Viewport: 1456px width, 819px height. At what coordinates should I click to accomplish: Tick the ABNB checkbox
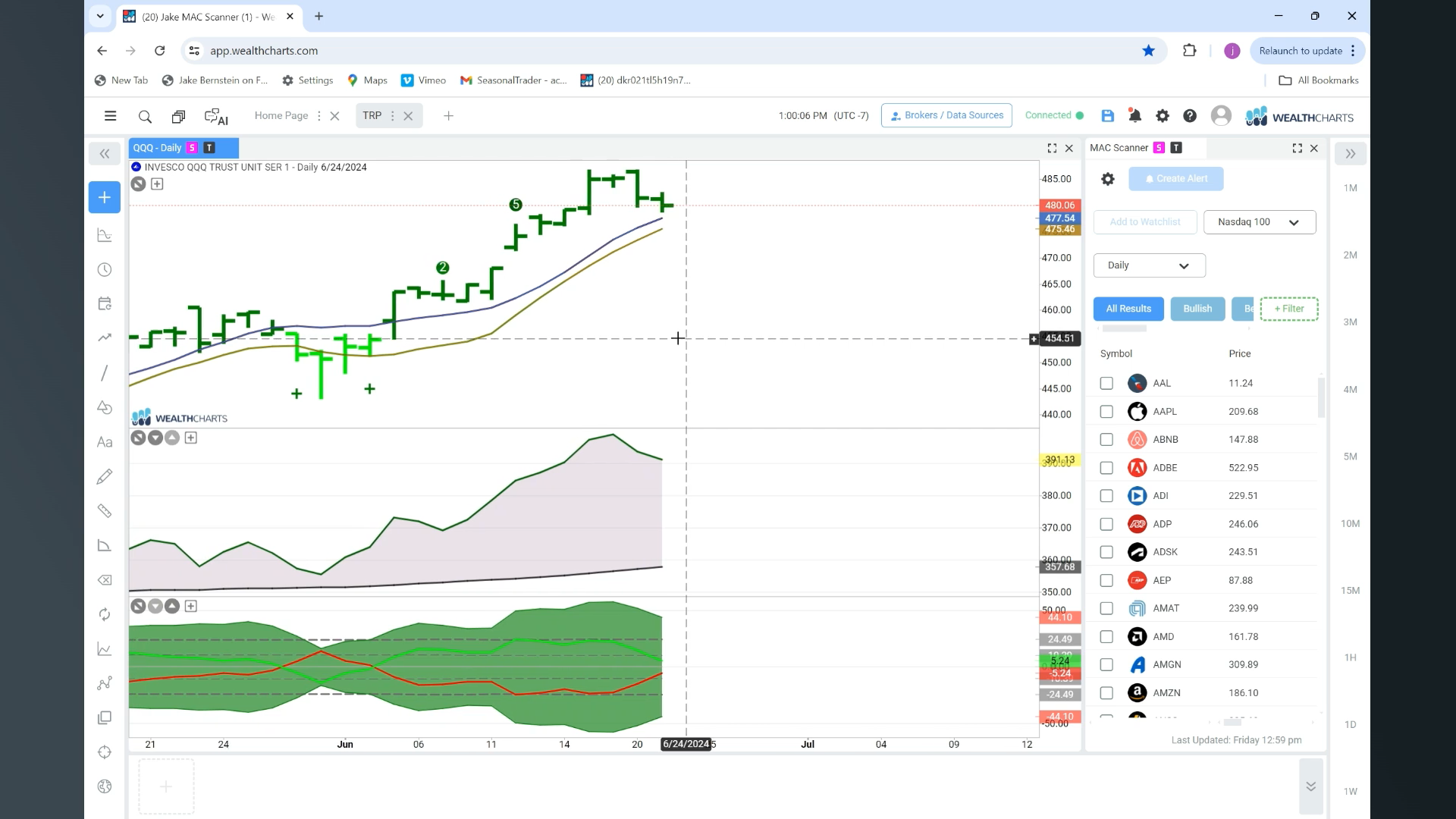tap(1106, 439)
